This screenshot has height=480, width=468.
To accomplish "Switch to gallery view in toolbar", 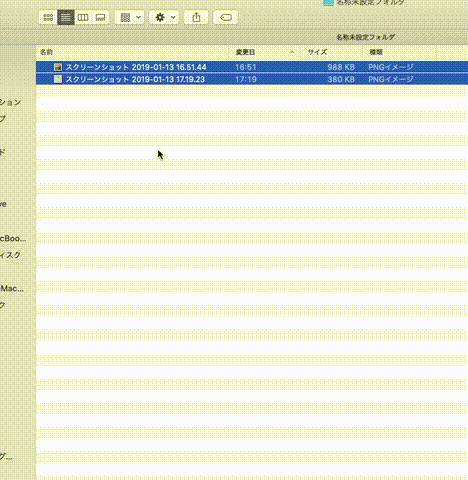I will click(100, 17).
